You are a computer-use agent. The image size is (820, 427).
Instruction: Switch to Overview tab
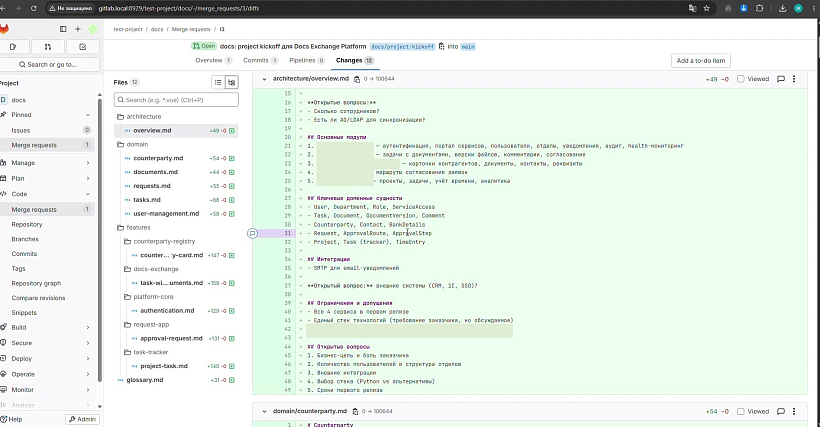(213, 61)
